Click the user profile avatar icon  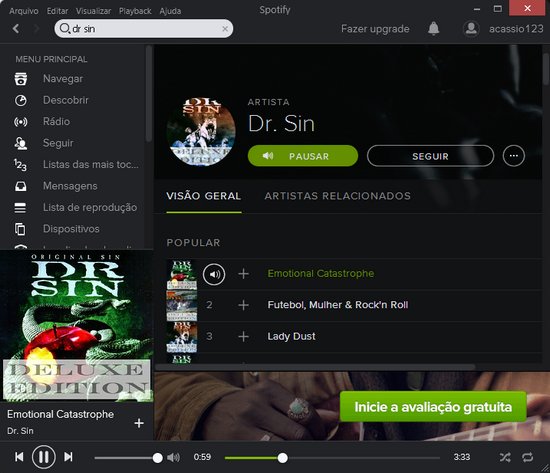point(471,28)
